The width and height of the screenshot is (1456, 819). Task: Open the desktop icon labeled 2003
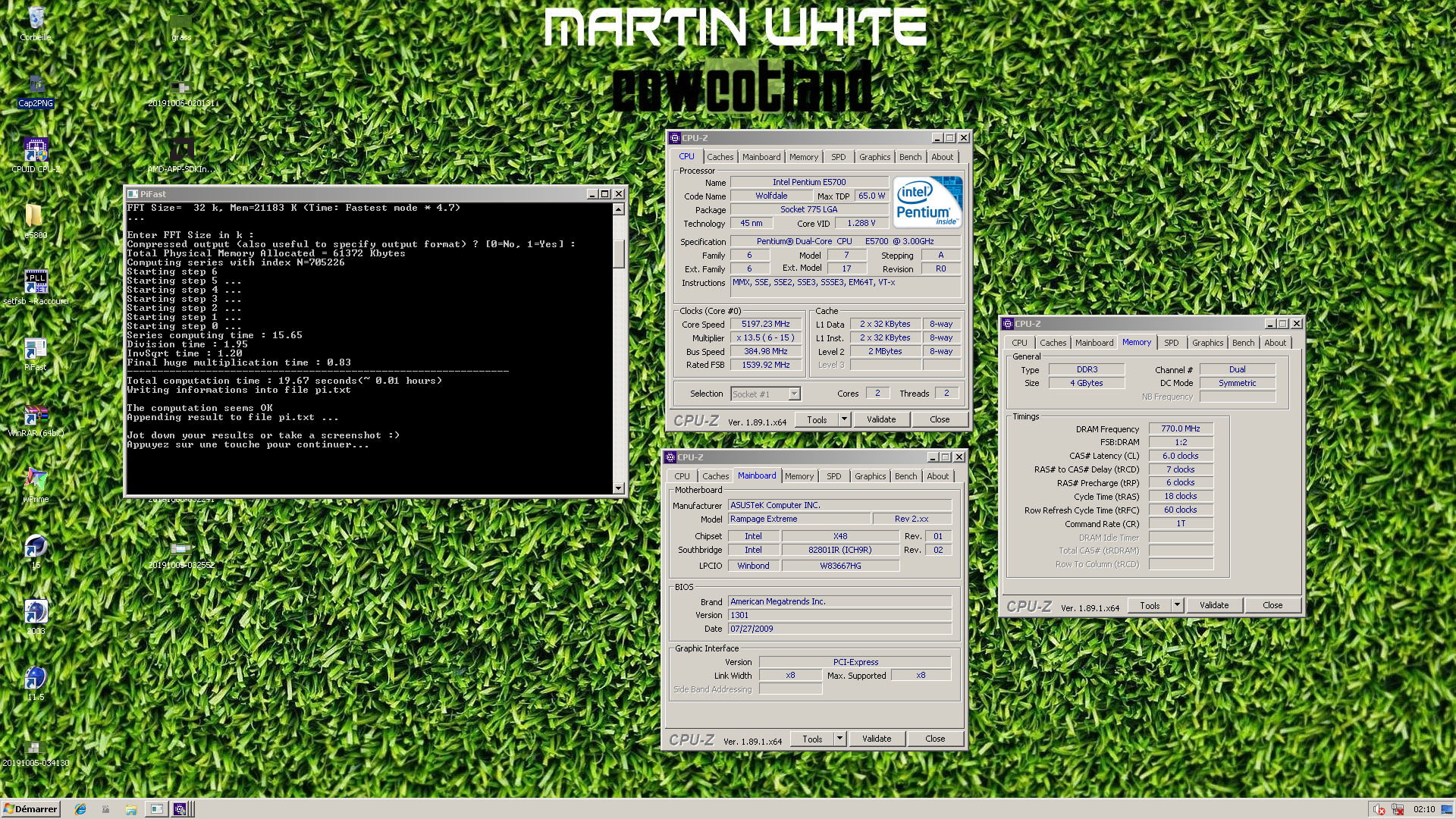coord(36,617)
